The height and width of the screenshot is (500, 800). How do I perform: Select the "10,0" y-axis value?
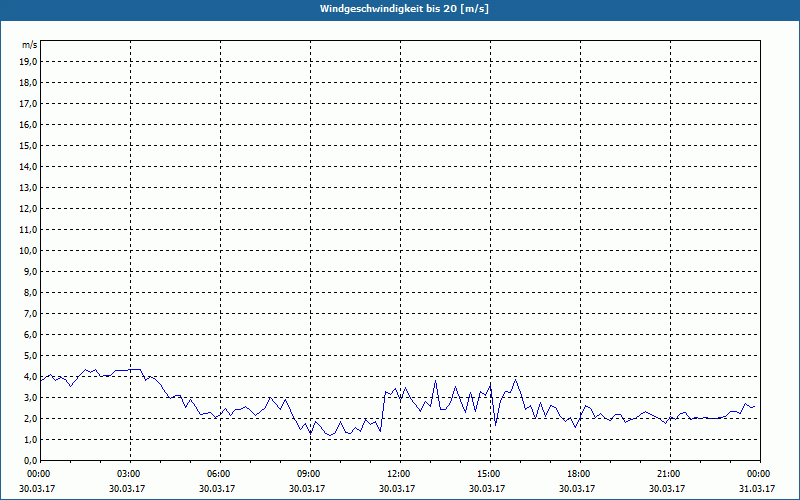coord(28,251)
